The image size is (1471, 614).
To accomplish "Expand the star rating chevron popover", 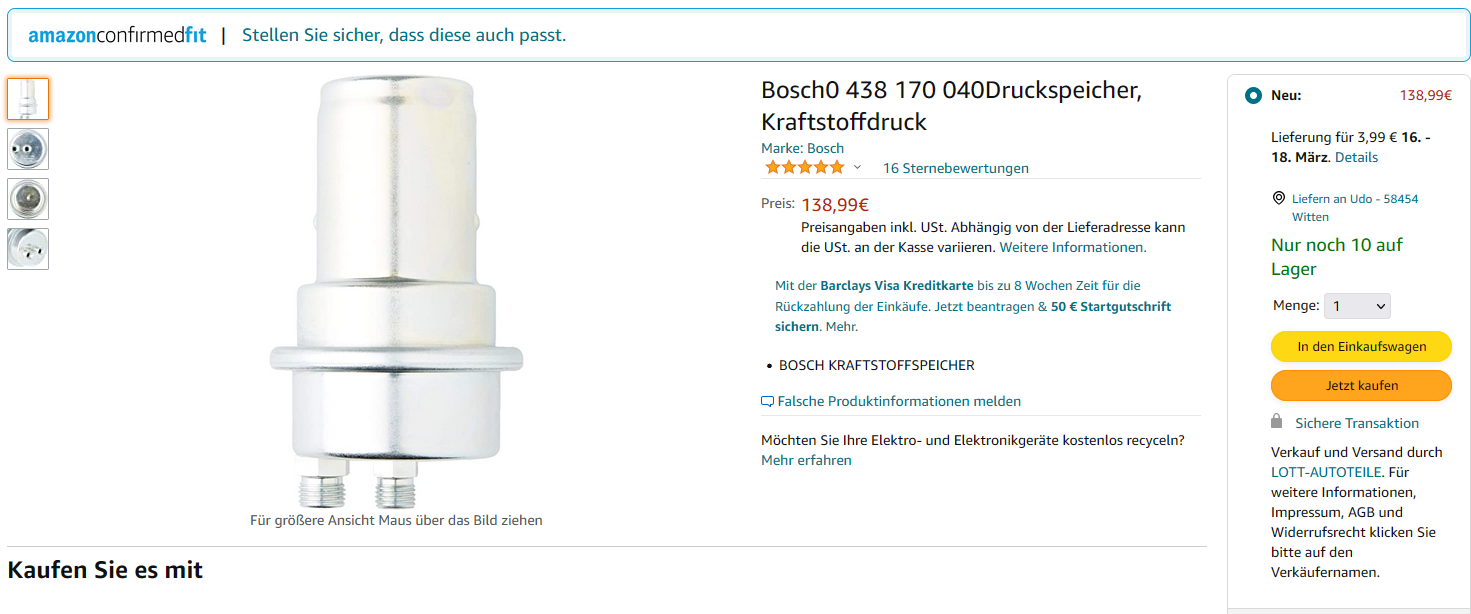I will tap(857, 167).
